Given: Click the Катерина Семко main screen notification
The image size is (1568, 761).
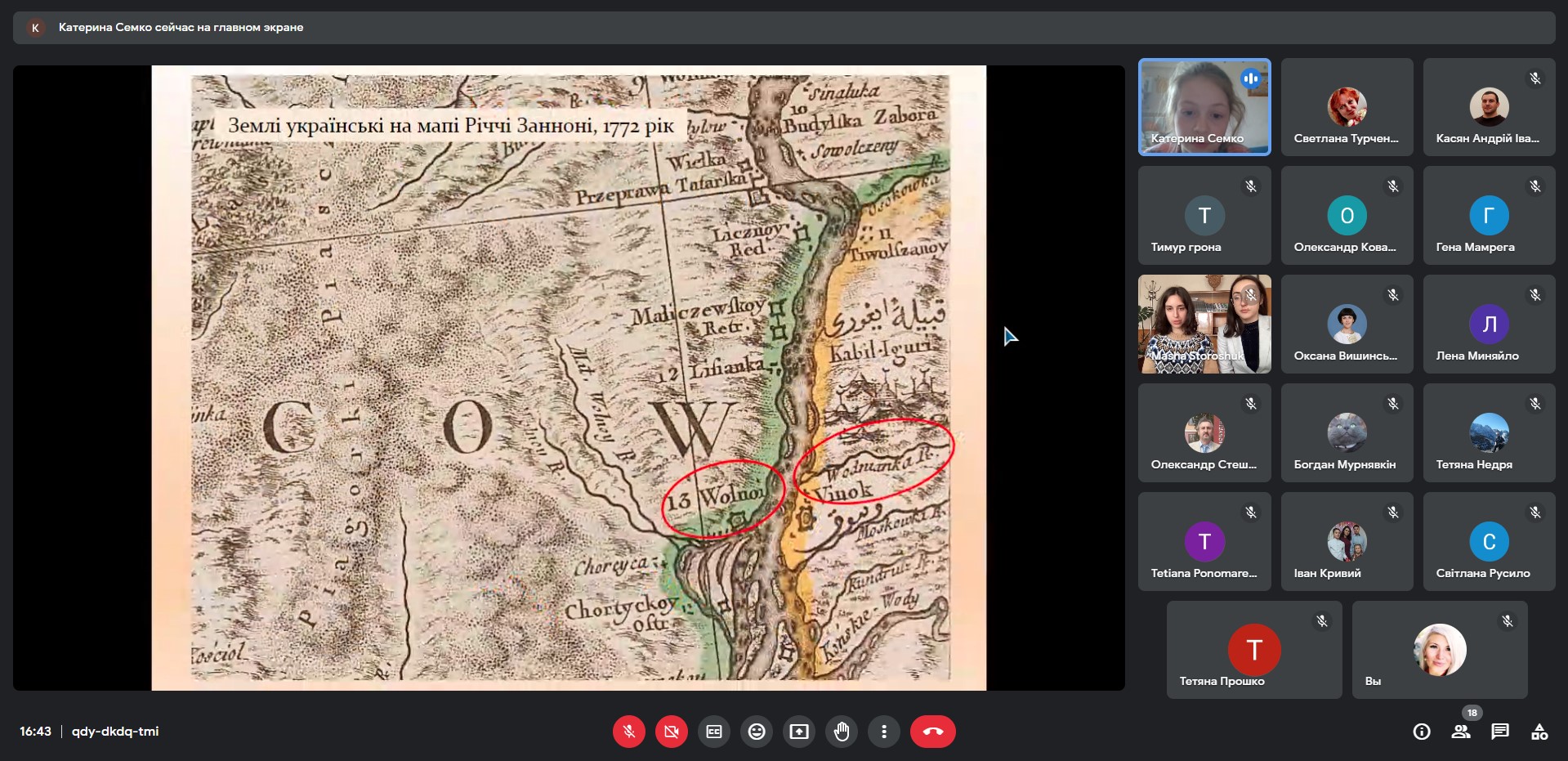Looking at the screenshot, I should [181, 27].
